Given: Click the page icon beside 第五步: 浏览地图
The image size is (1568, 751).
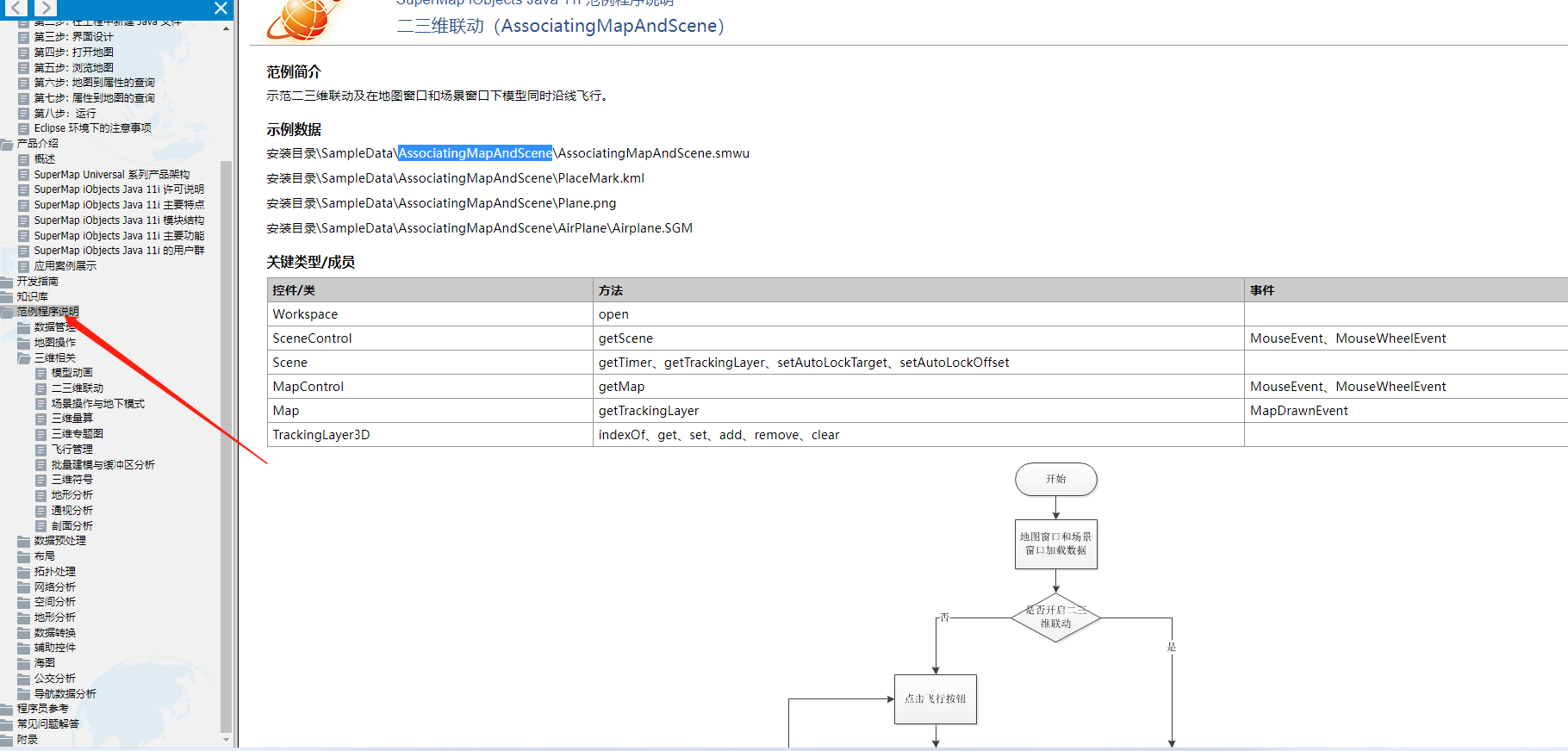Looking at the screenshot, I should click(x=24, y=68).
